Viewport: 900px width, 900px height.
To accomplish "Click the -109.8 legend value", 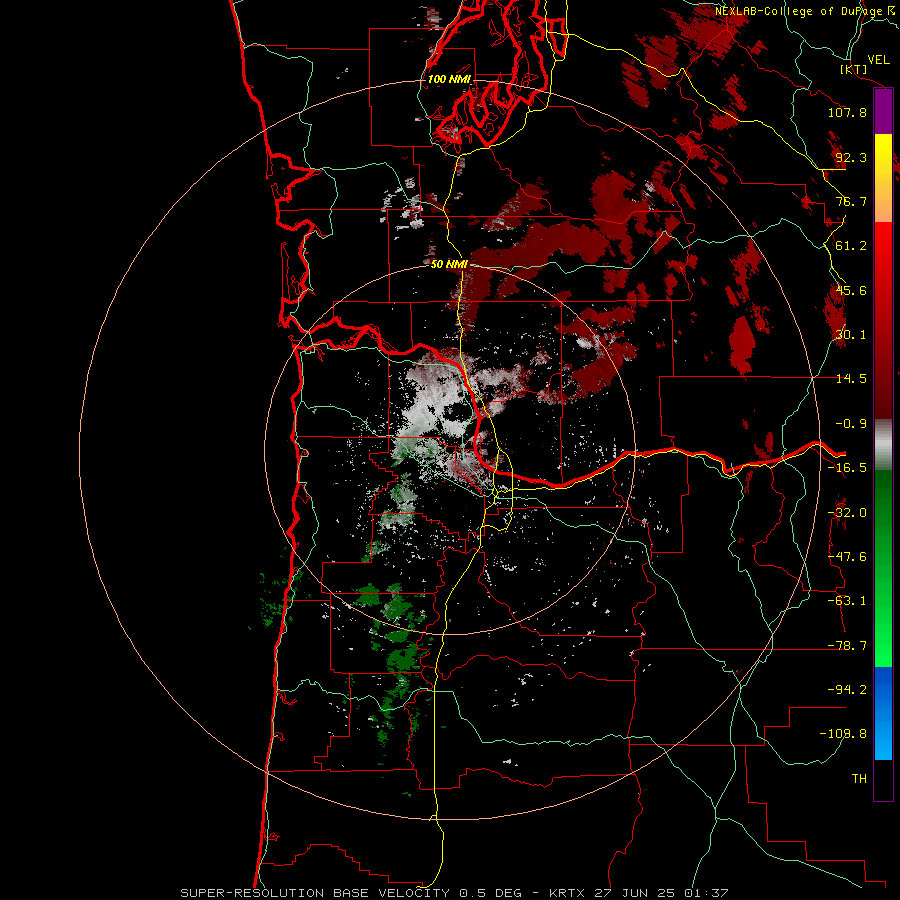I will [844, 734].
